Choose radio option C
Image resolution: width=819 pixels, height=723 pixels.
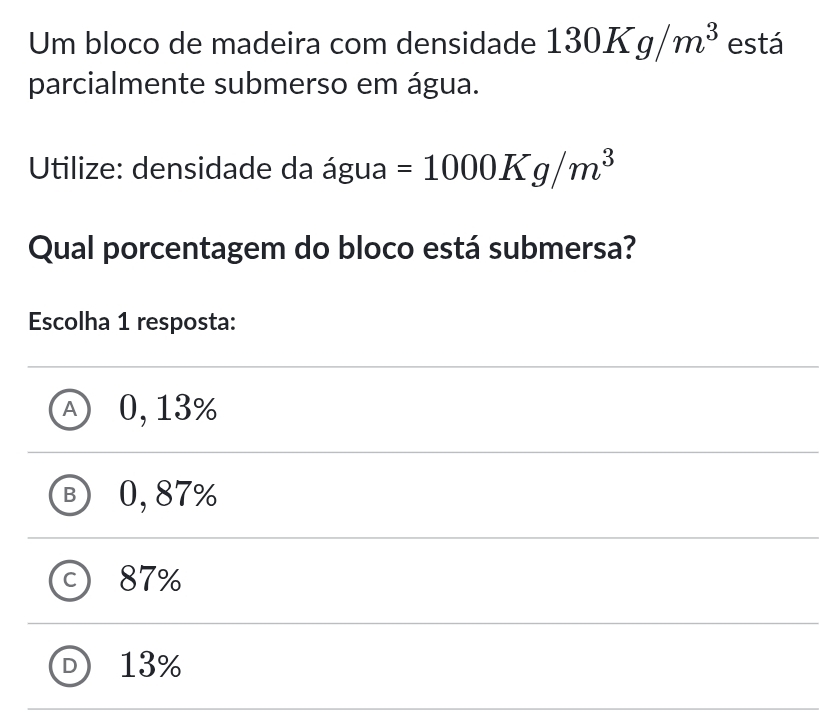click(69, 579)
